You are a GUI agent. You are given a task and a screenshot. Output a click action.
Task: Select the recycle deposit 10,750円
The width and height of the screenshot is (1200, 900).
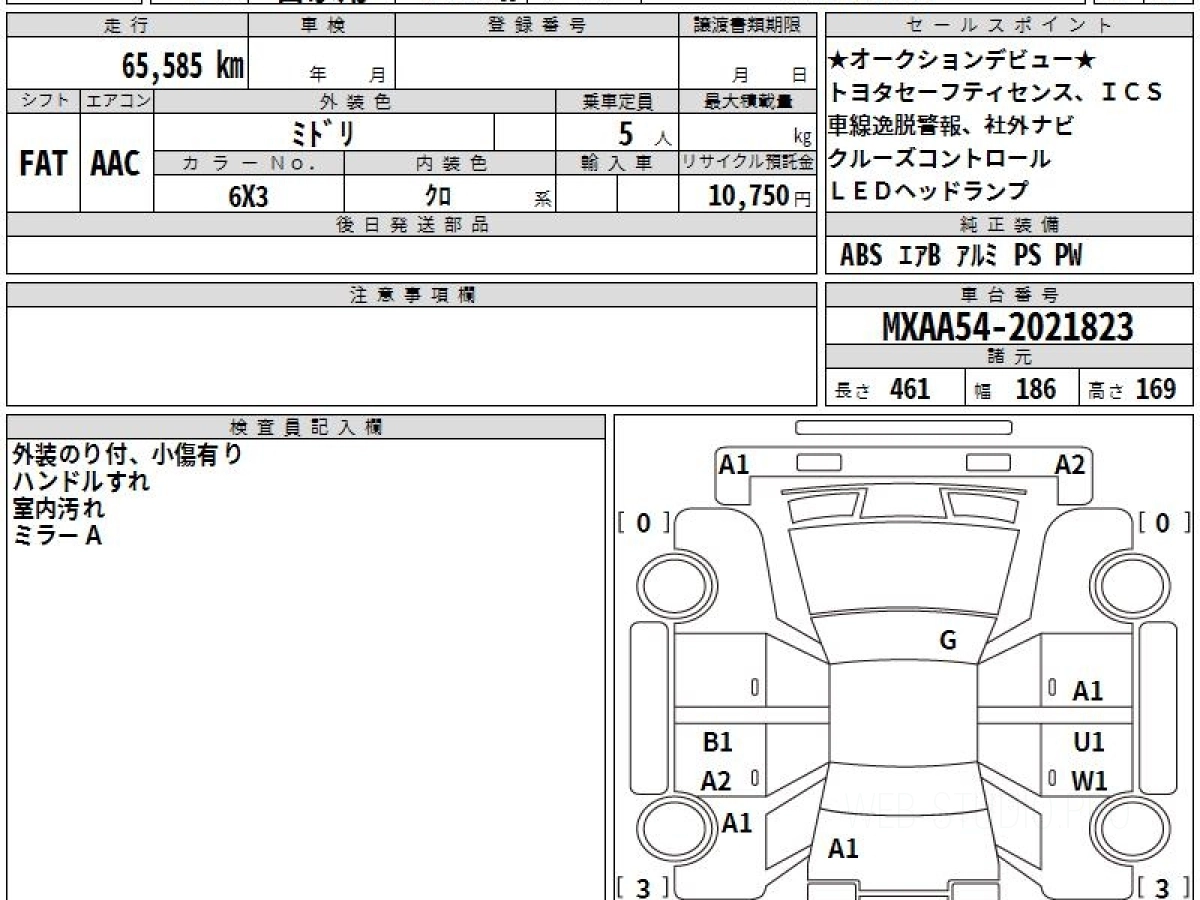click(759, 197)
